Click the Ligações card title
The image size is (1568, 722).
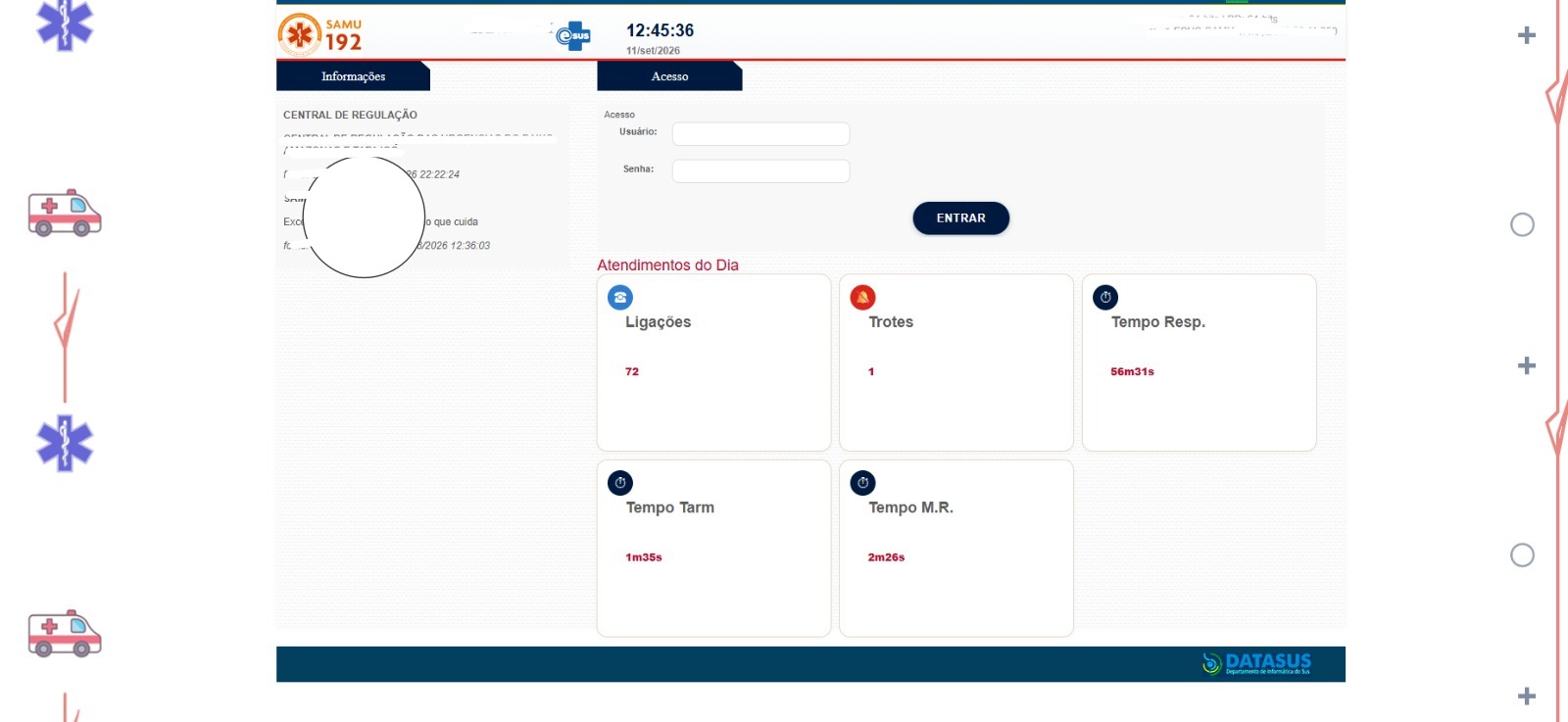(659, 322)
